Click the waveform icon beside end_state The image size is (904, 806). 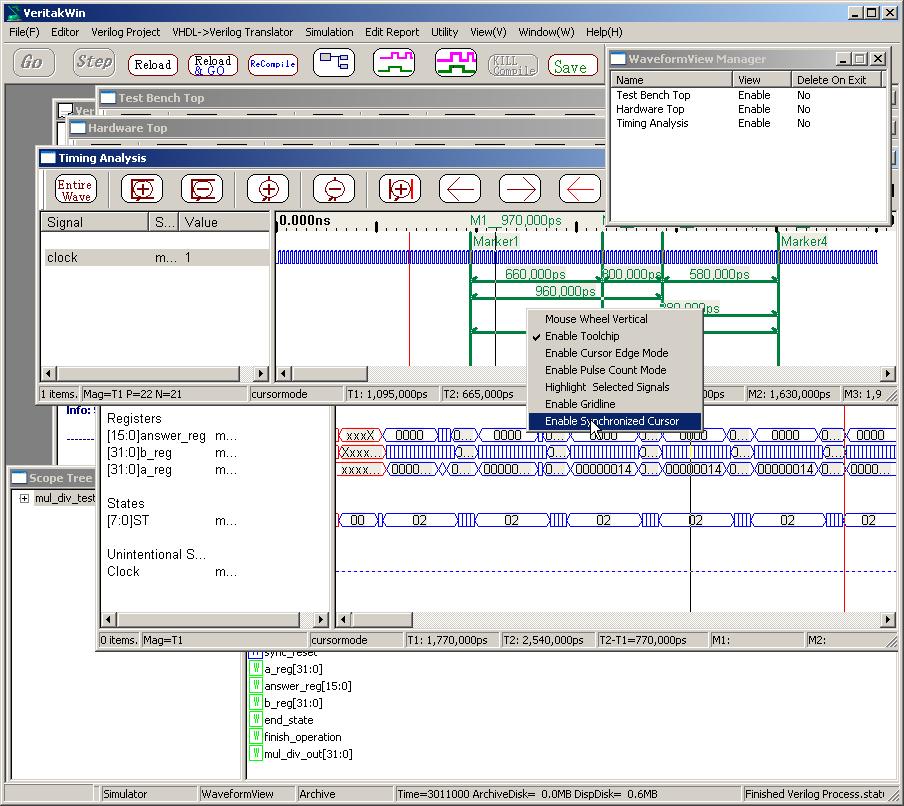[x=255, y=720]
